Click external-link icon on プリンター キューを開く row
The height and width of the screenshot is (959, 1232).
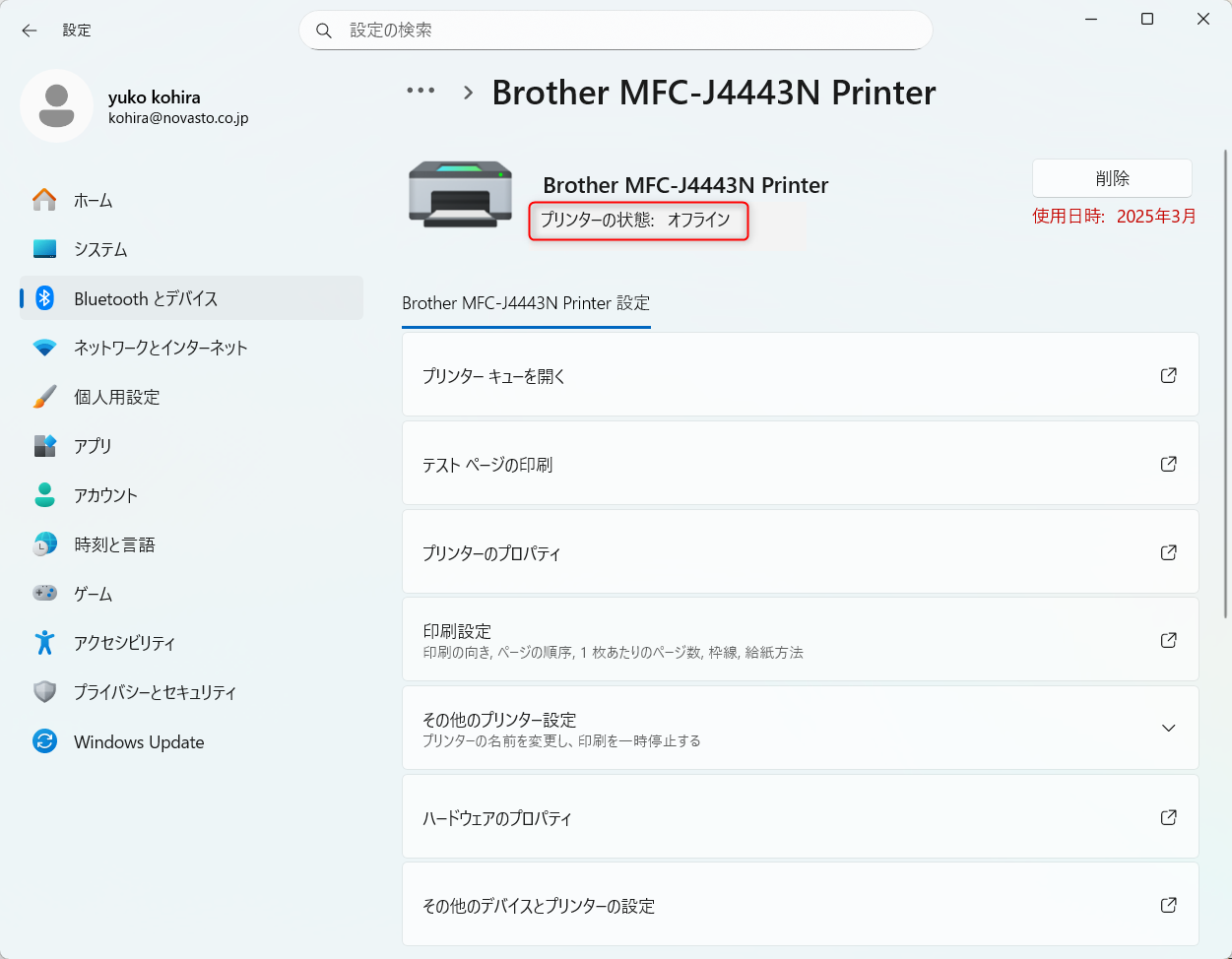pos(1169,375)
